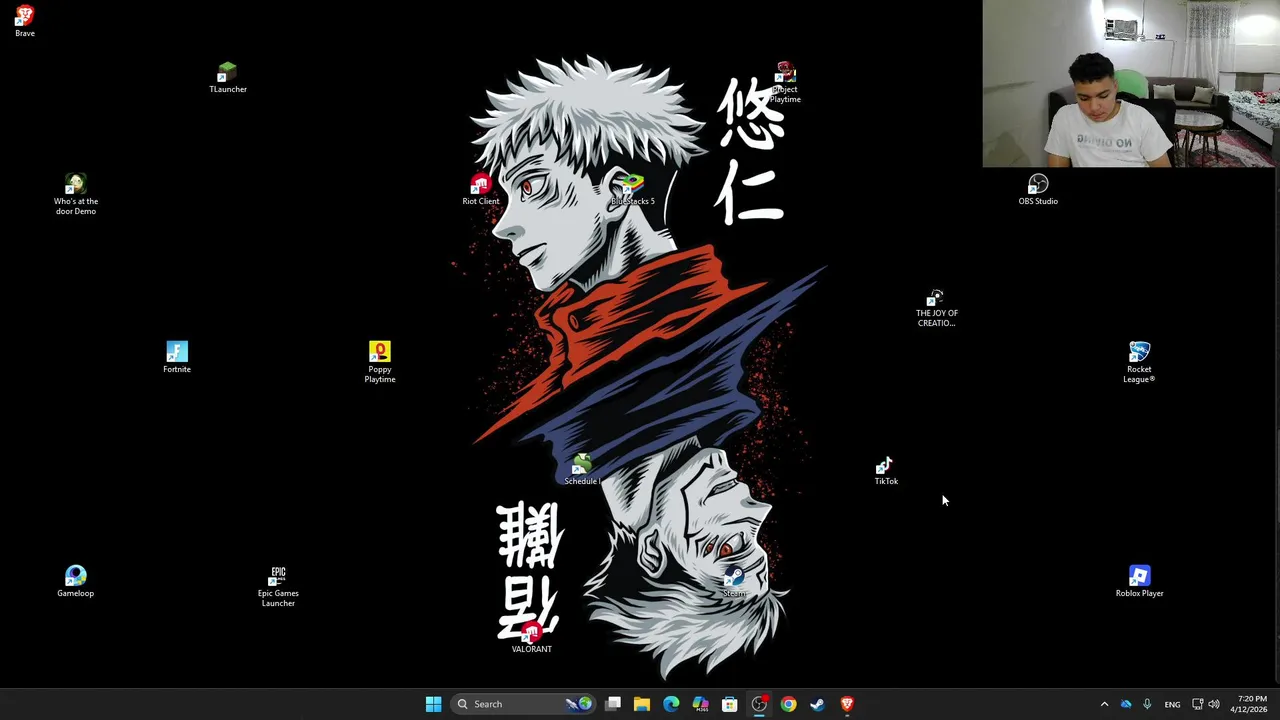This screenshot has width=1280, height=720.
Task: Open the volume speaker tray icon
Action: [x=1214, y=704]
